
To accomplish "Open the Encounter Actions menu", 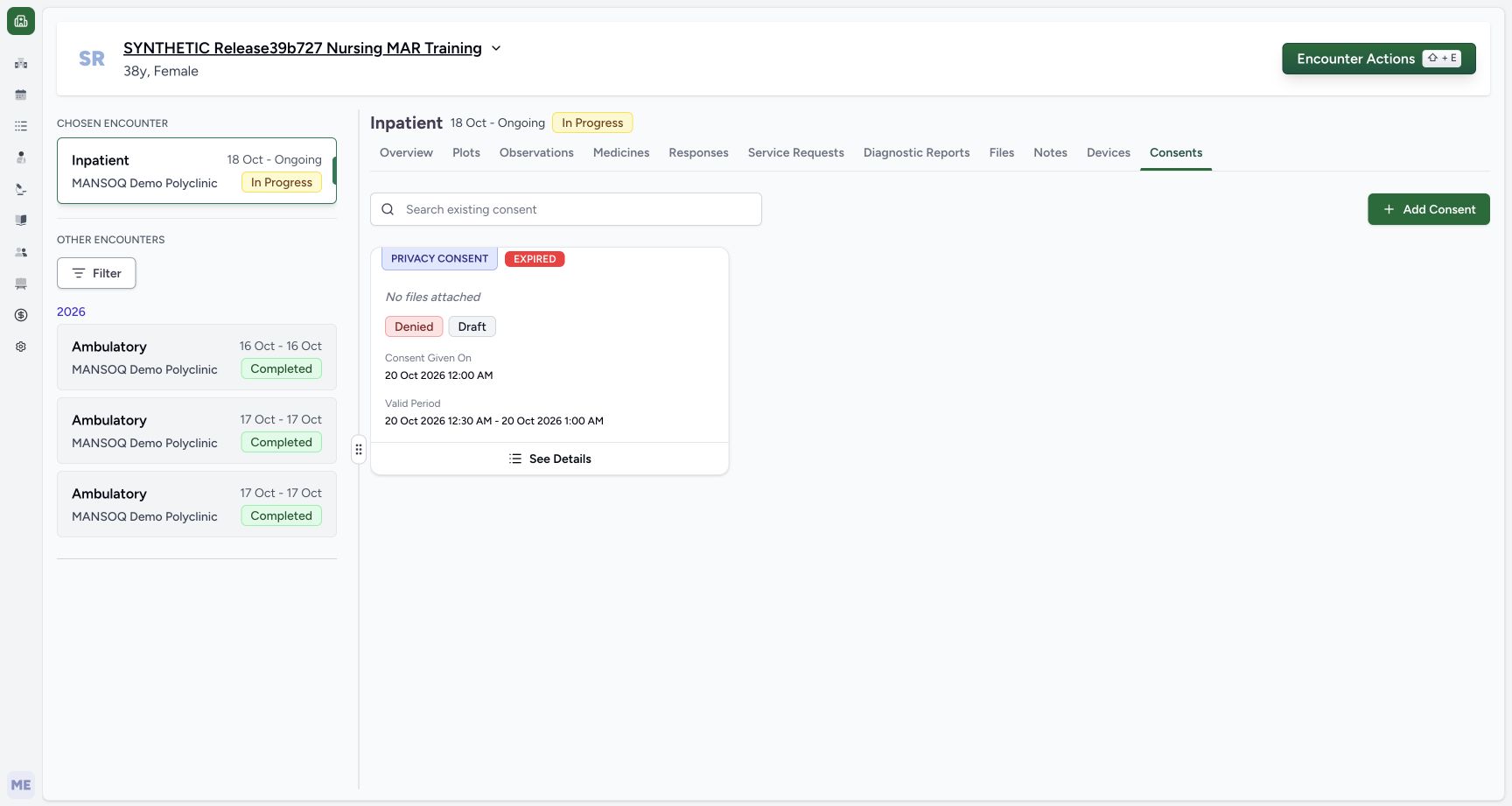I will click(1378, 59).
